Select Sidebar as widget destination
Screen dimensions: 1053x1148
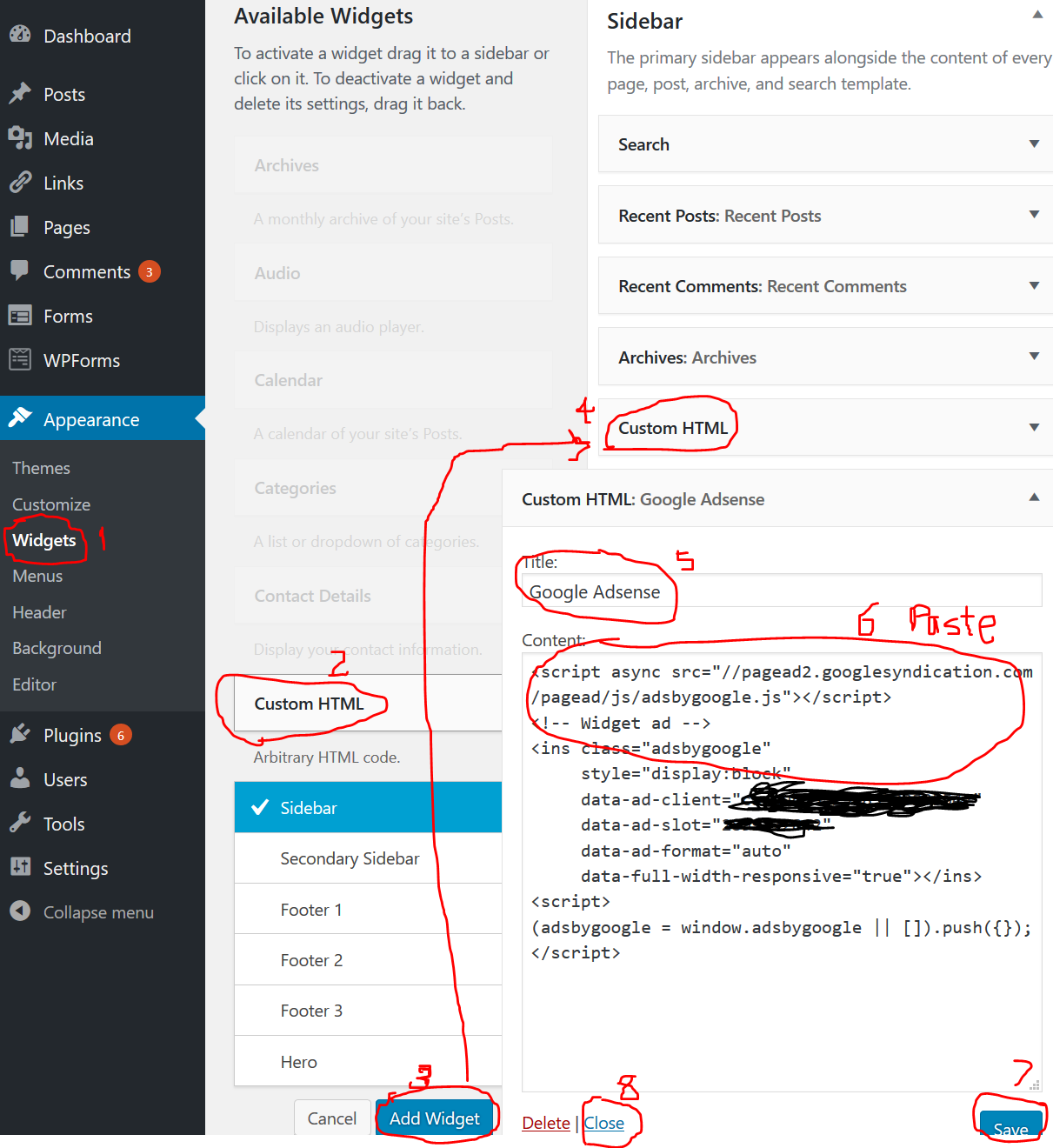tap(368, 808)
